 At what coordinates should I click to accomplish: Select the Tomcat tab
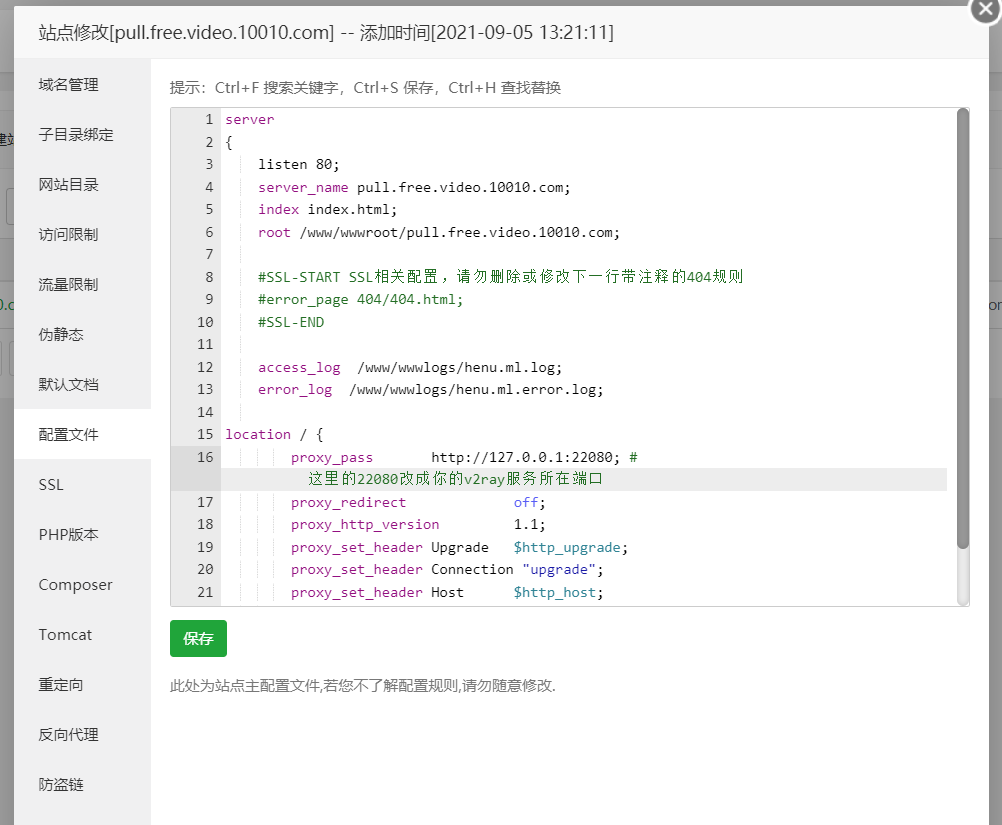click(66, 635)
